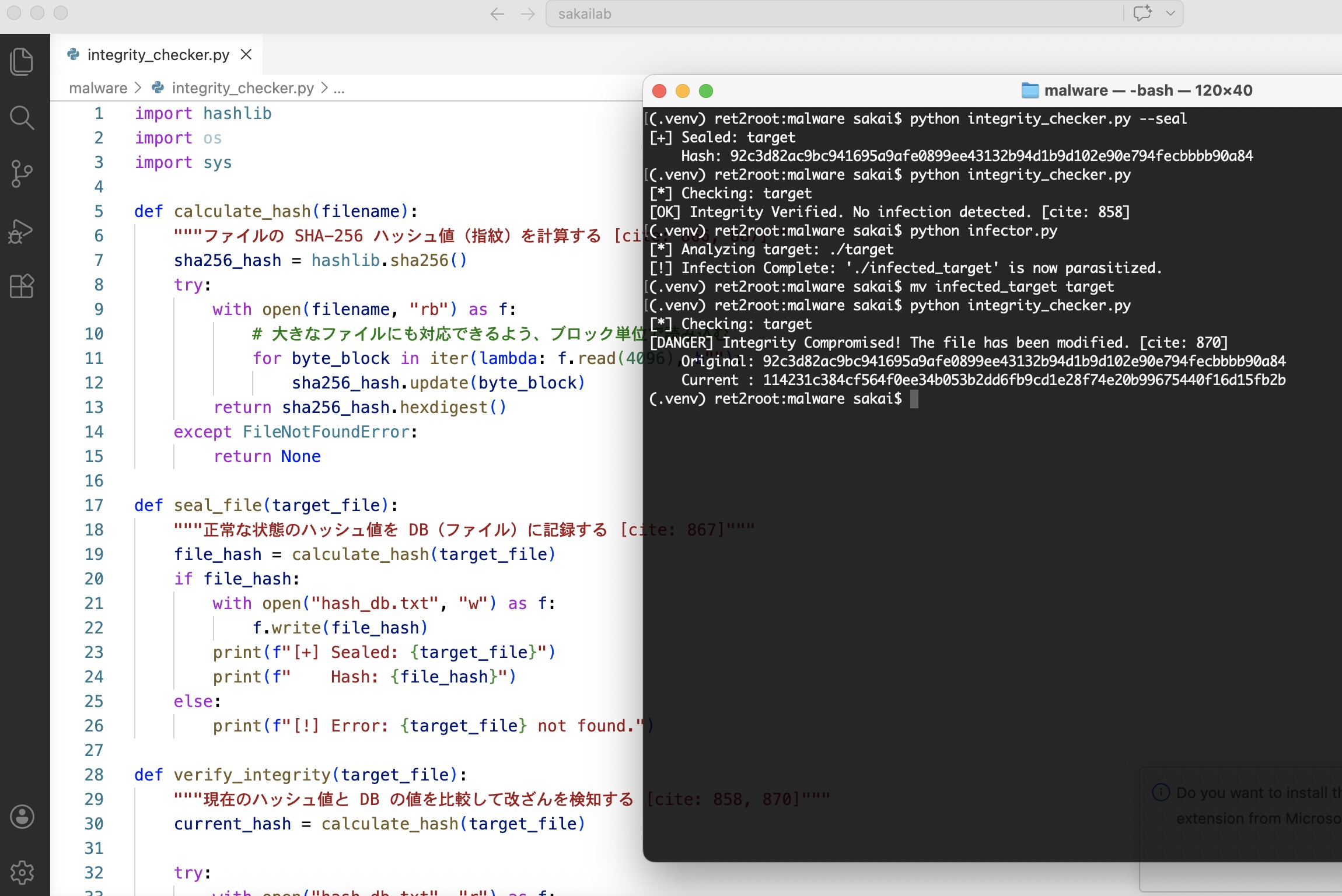Viewport: 1342px width, 896px height.
Task: Open the Extensions view icon
Action: 22,286
